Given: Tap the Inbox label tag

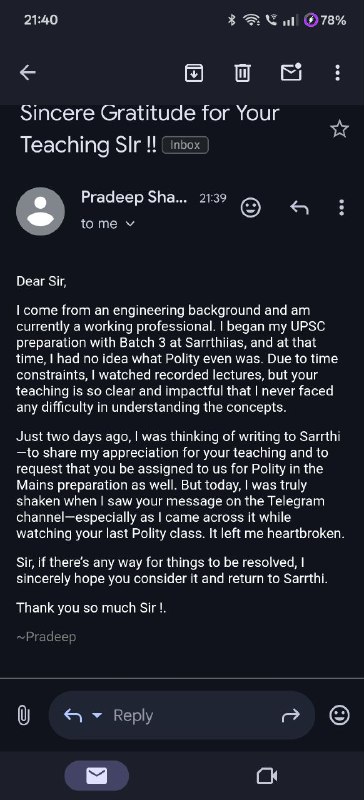Looking at the screenshot, I should [185, 145].
